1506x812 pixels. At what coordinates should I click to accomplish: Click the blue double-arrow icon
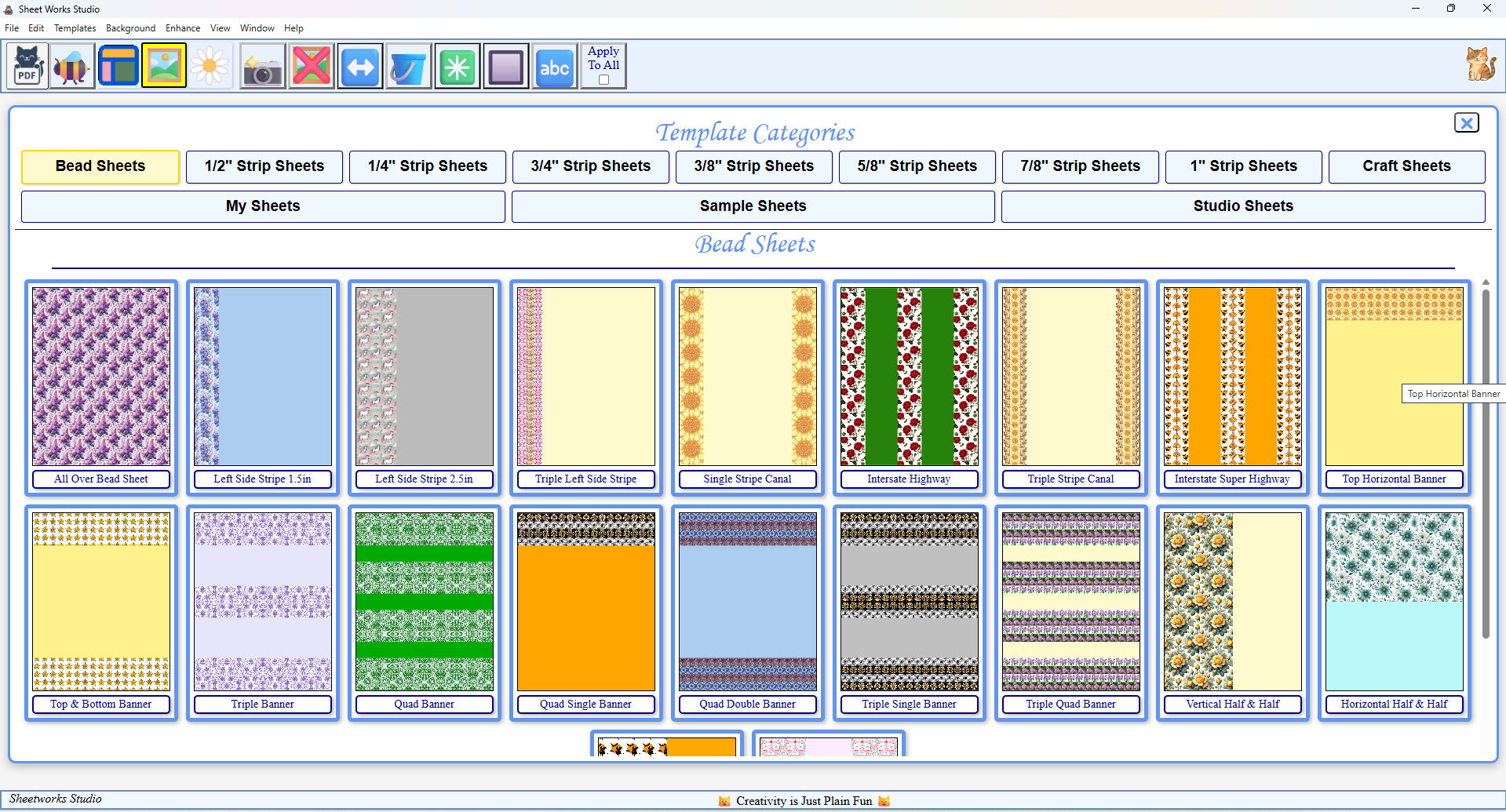360,66
